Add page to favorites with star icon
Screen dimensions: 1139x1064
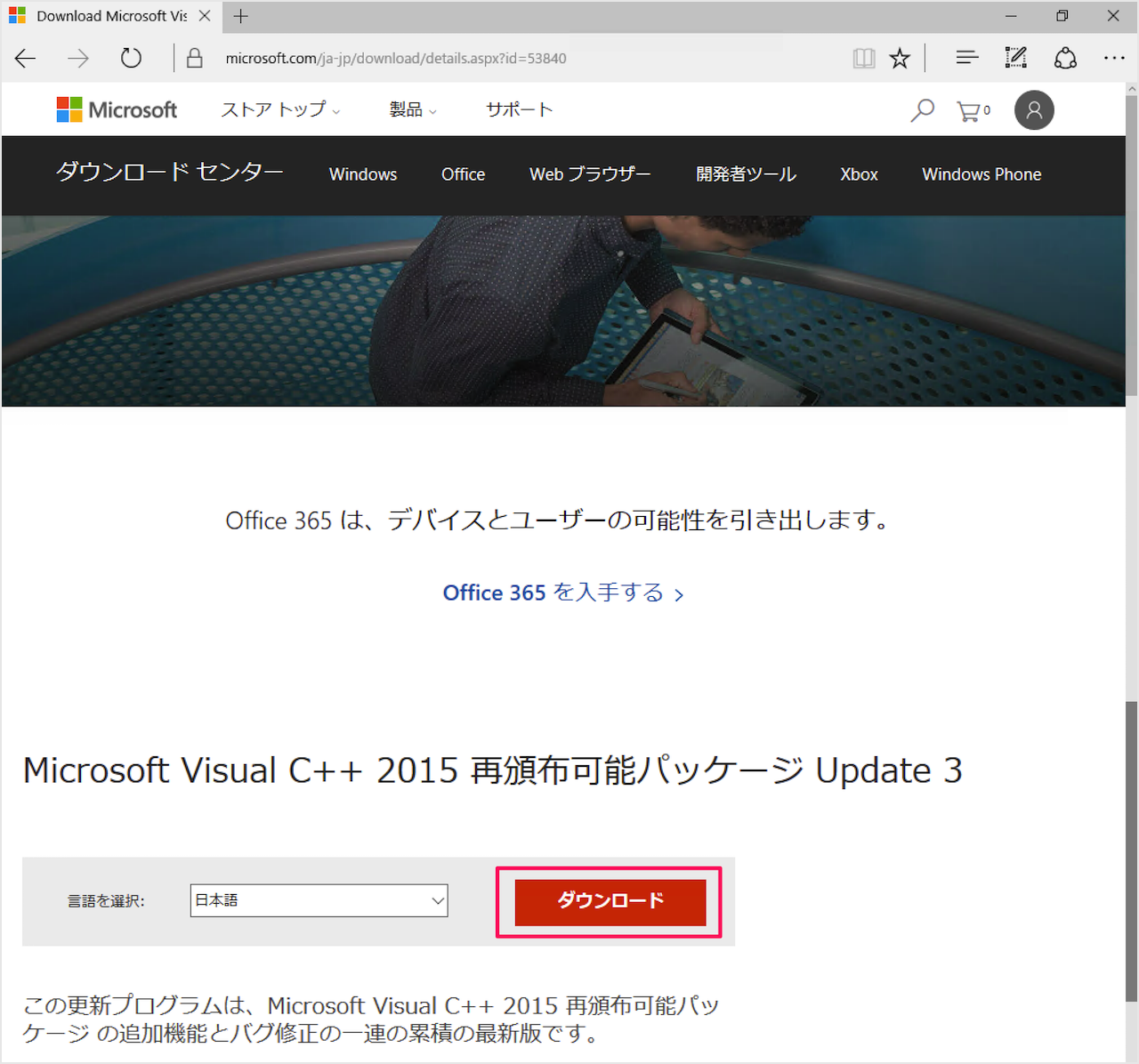900,59
